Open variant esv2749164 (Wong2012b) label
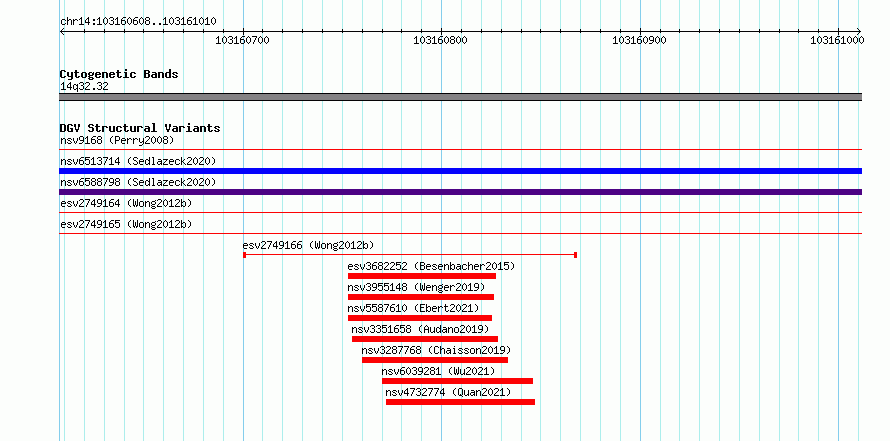The width and height of the screenshot is (890, 441). [126, 203]
